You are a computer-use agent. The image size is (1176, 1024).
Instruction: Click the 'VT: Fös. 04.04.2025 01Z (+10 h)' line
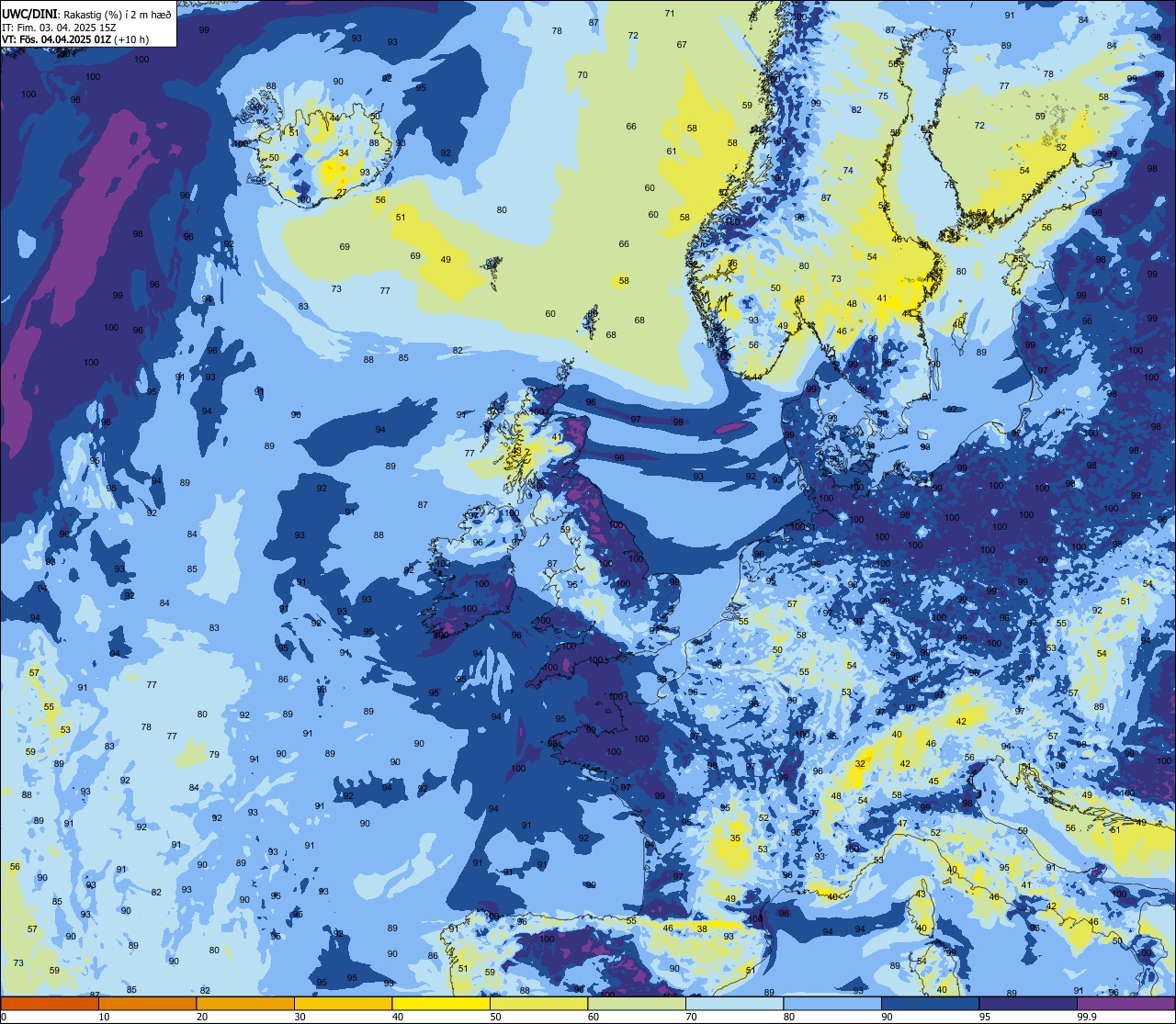pyautogui.click(x=75, y=39)
